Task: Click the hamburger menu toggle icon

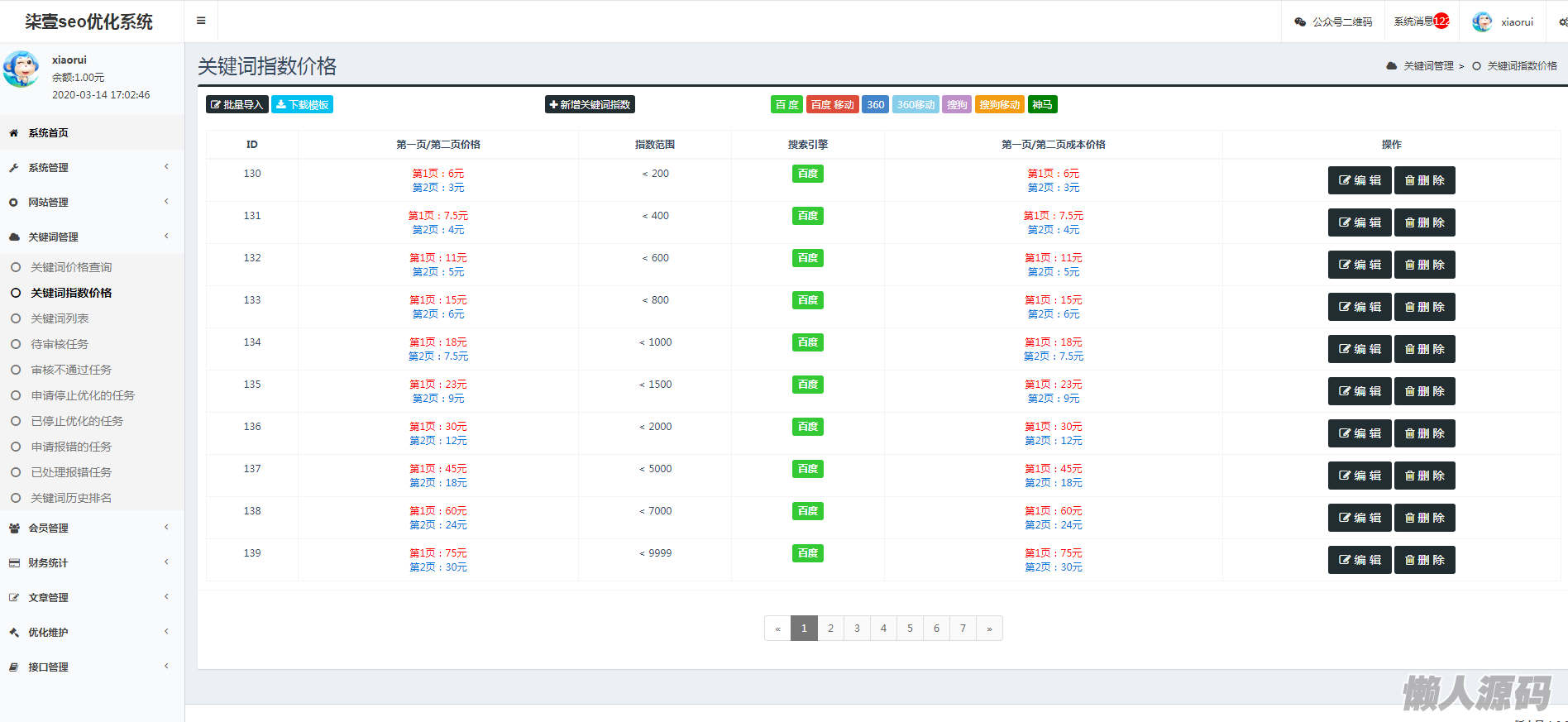Action: [x=201, y=21]
